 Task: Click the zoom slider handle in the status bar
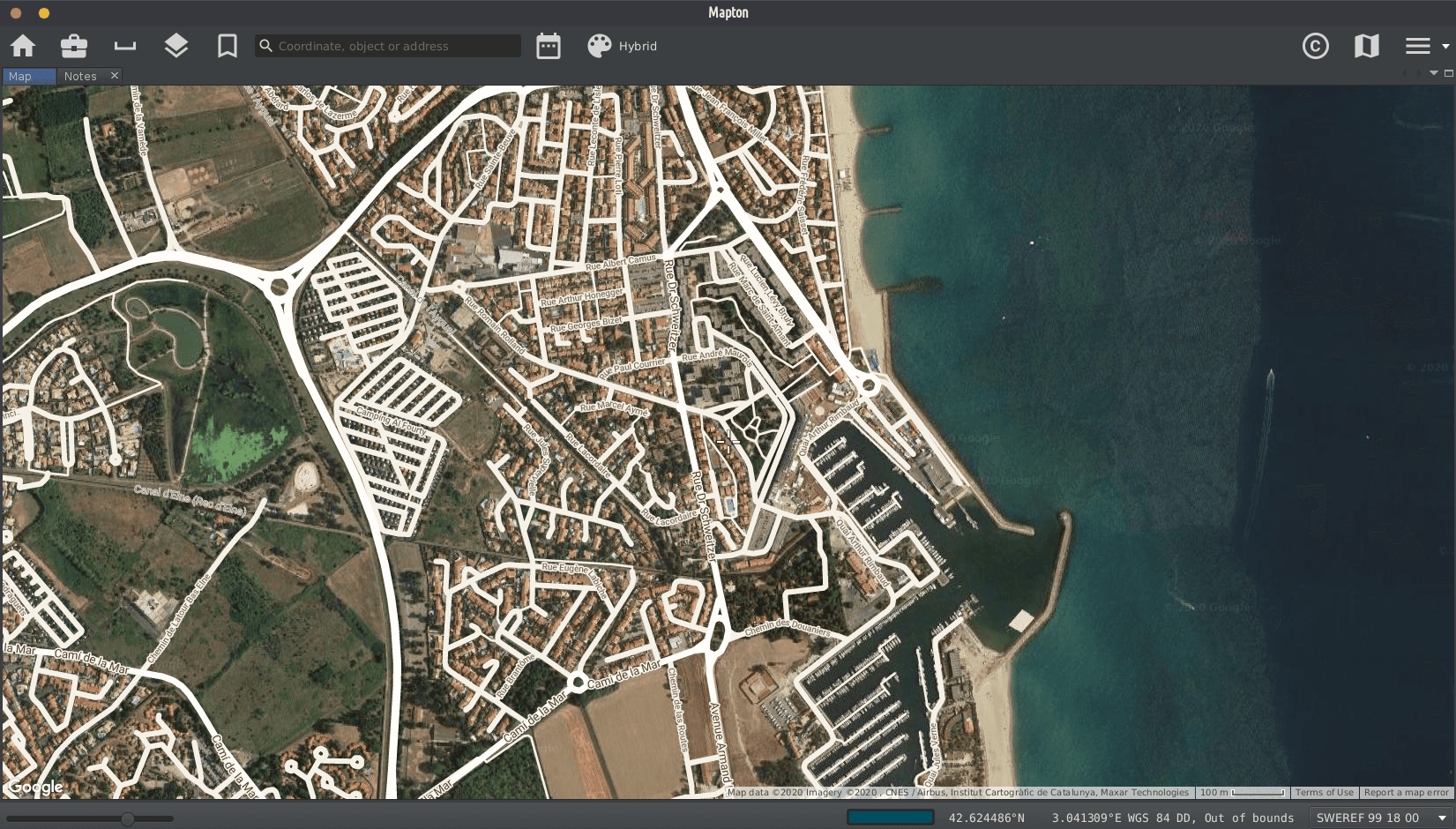click(x=128, y=818)
